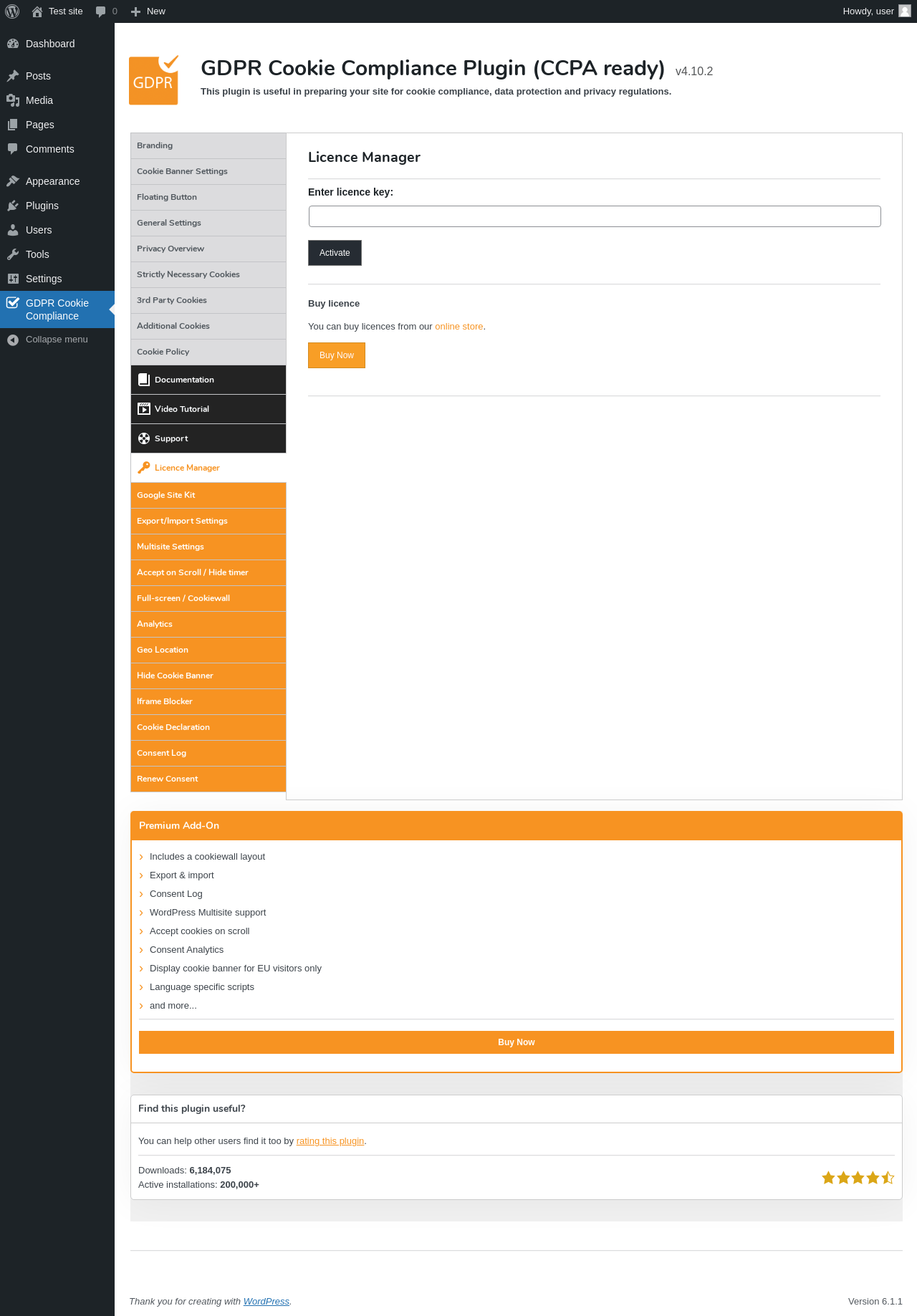Image resolution: width=917 pixels, height=1316 pixels.
Task: Open the Branding tab
Action: (208, 145)
